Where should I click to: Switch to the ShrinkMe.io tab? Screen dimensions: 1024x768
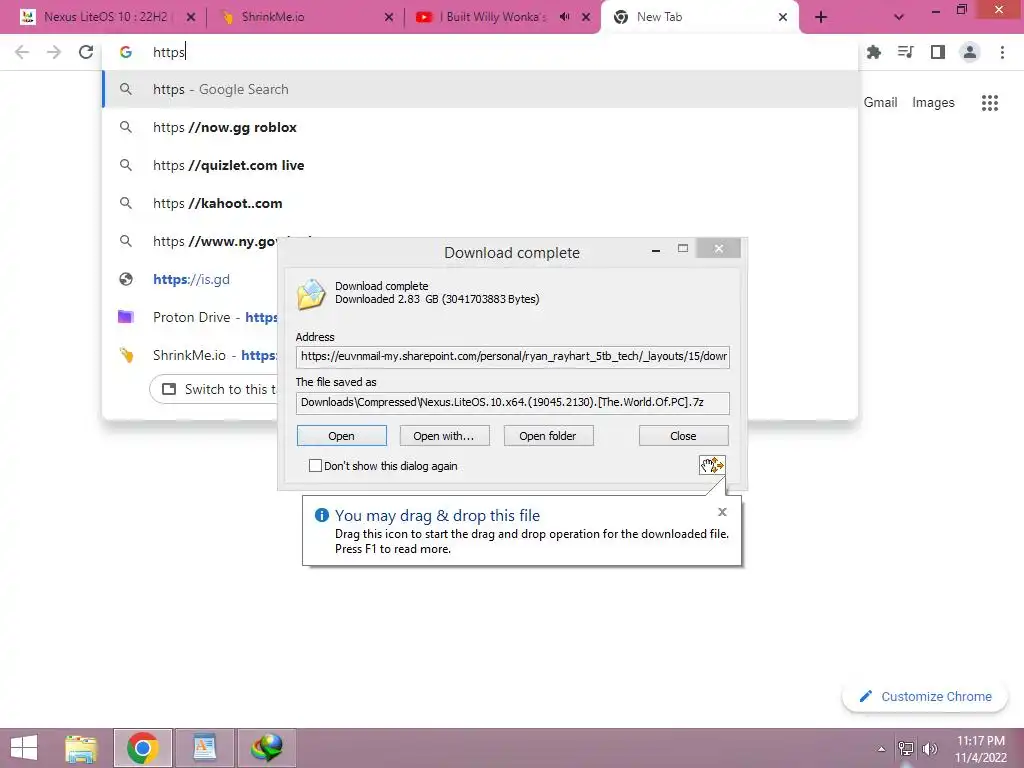click(305, 17)
